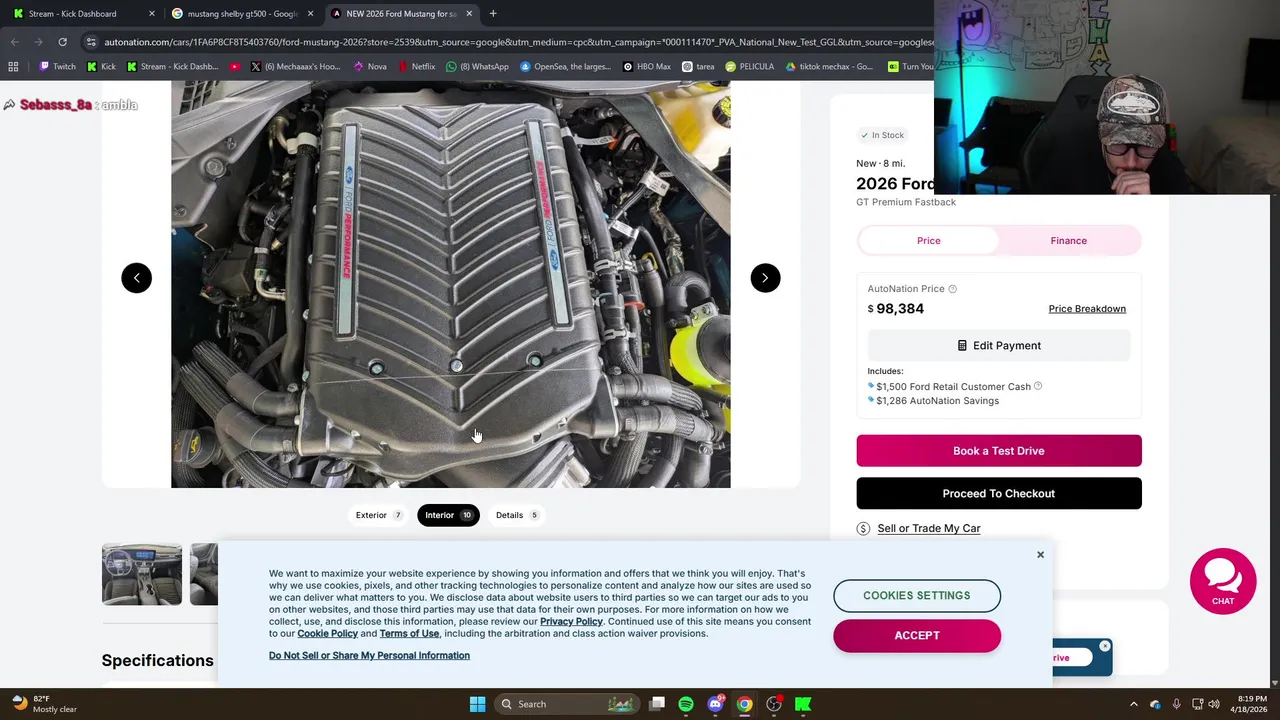1280x720 pixels.
Task: Go back to the previous page
Action: 14,42
